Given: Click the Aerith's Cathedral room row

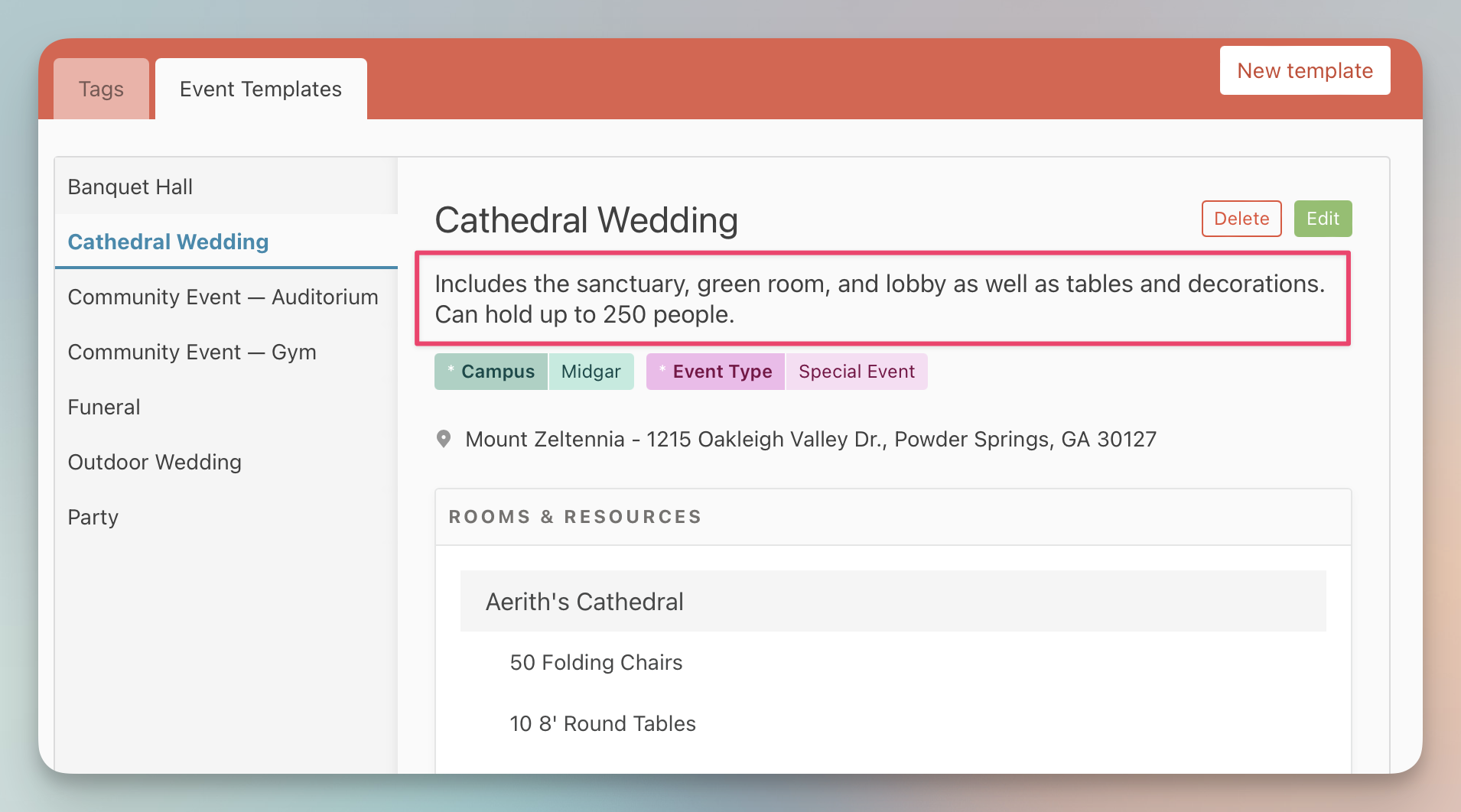Looking at the screenshot, I should point(892,601).
